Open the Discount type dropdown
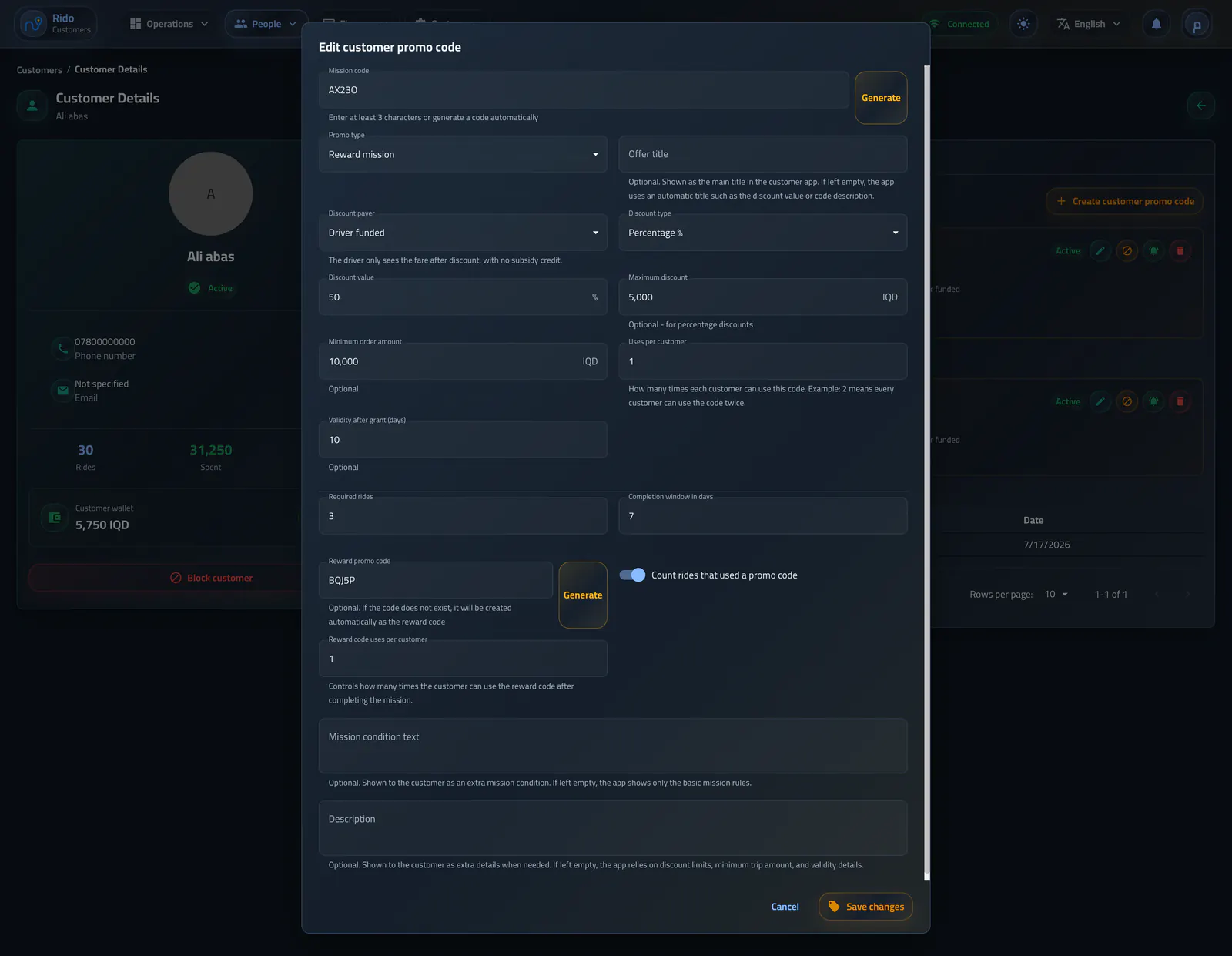Viewport: 1232px width, 956px height. click(763, 233)
